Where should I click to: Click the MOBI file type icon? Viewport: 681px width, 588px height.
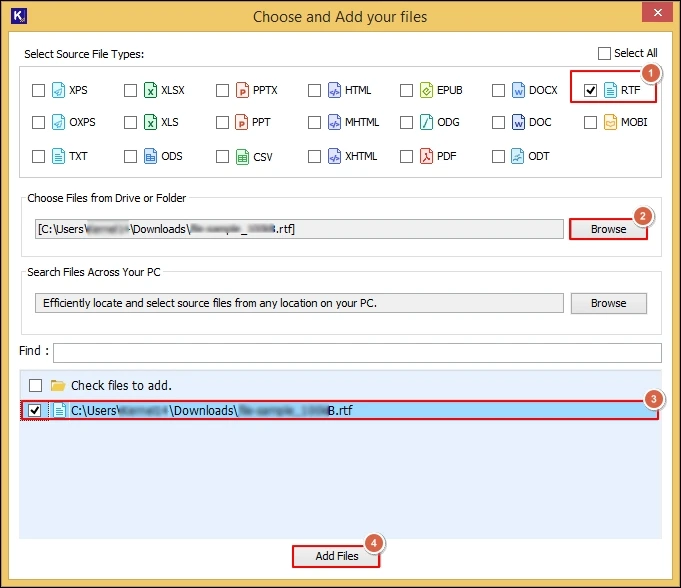610,122
